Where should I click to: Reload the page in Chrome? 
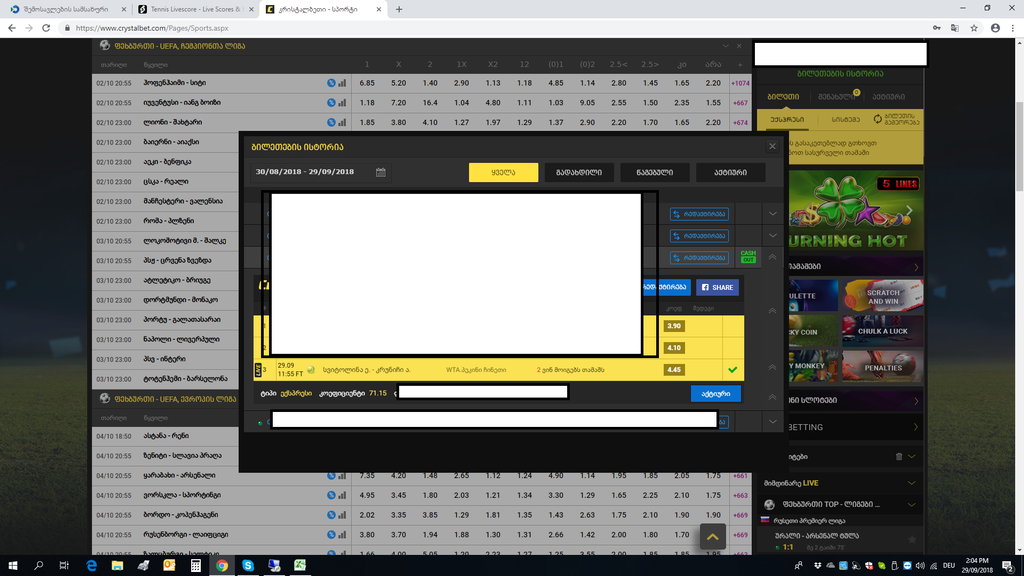46,28
